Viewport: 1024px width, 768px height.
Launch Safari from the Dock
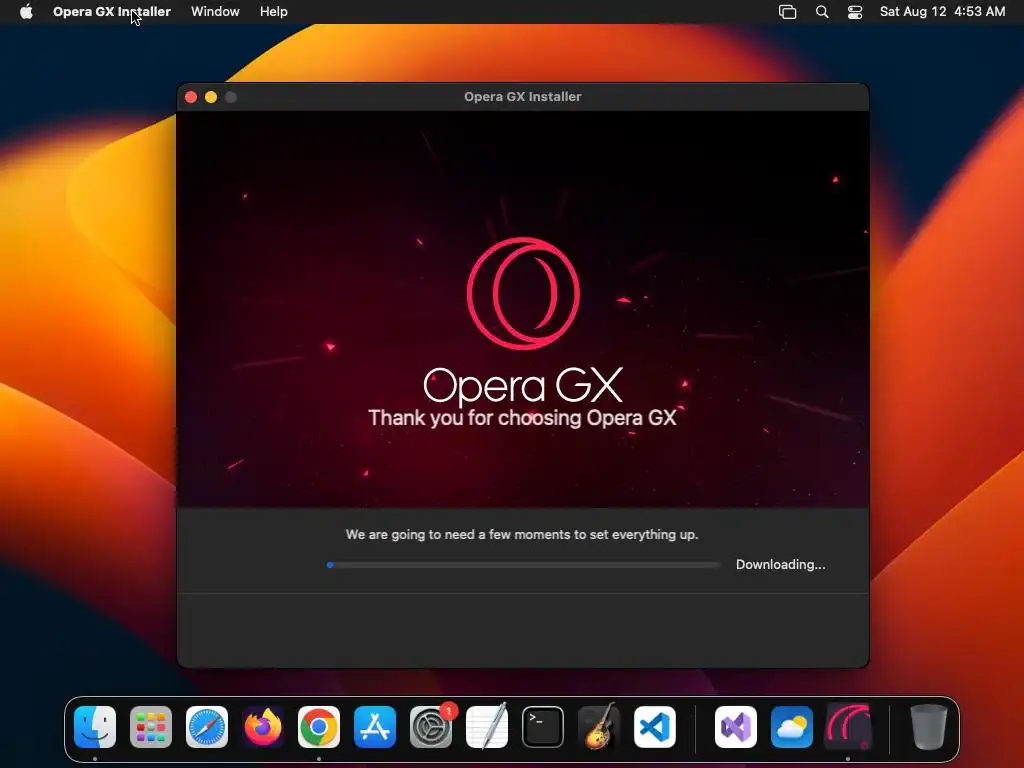[207, 727]
